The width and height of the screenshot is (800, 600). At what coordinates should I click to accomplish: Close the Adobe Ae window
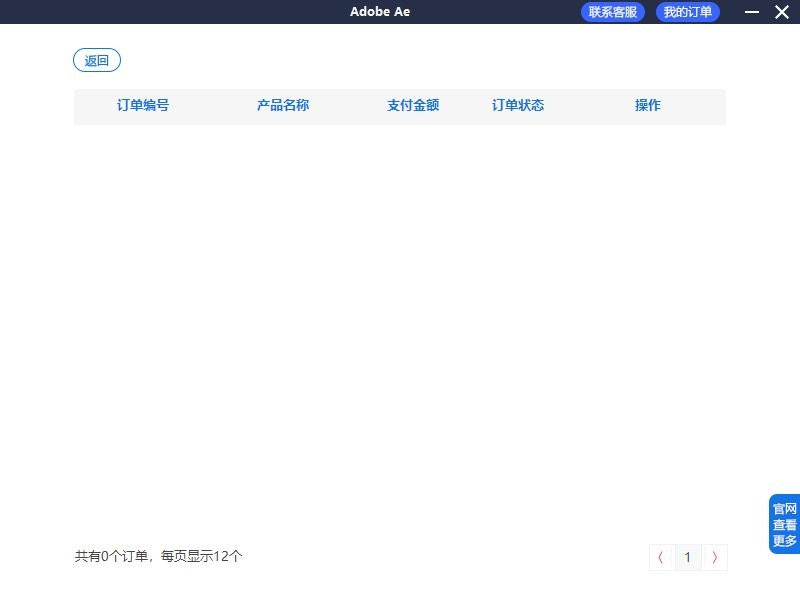tap(783, 12)
